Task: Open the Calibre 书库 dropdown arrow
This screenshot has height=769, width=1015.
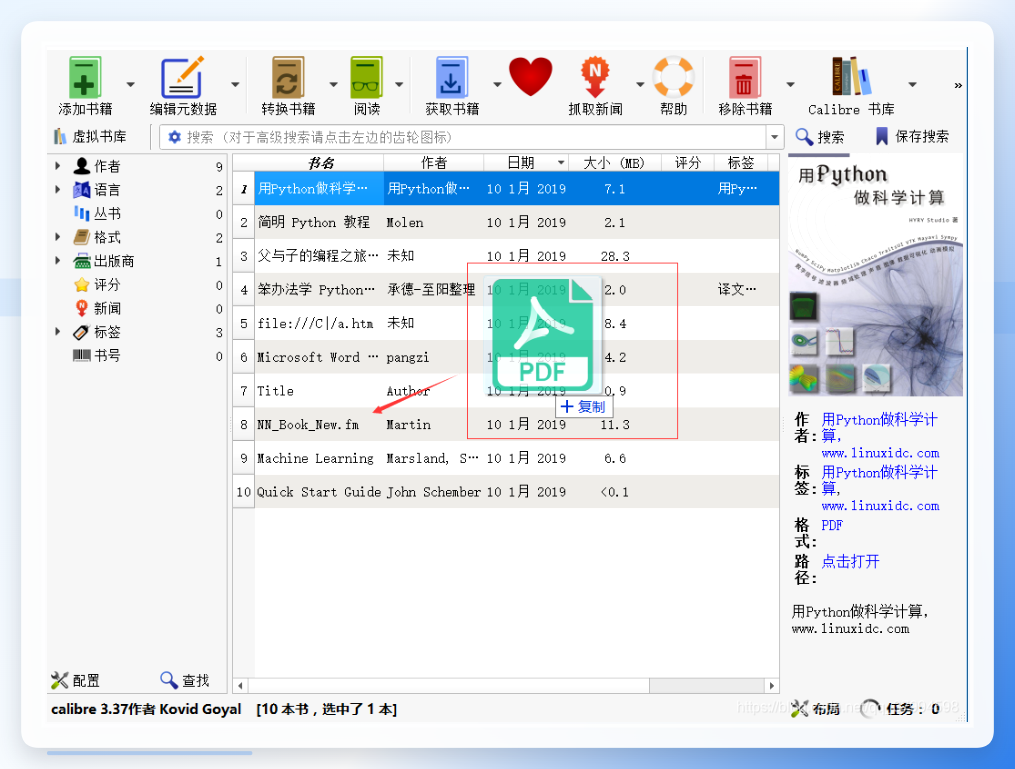Action: point(912,85)
